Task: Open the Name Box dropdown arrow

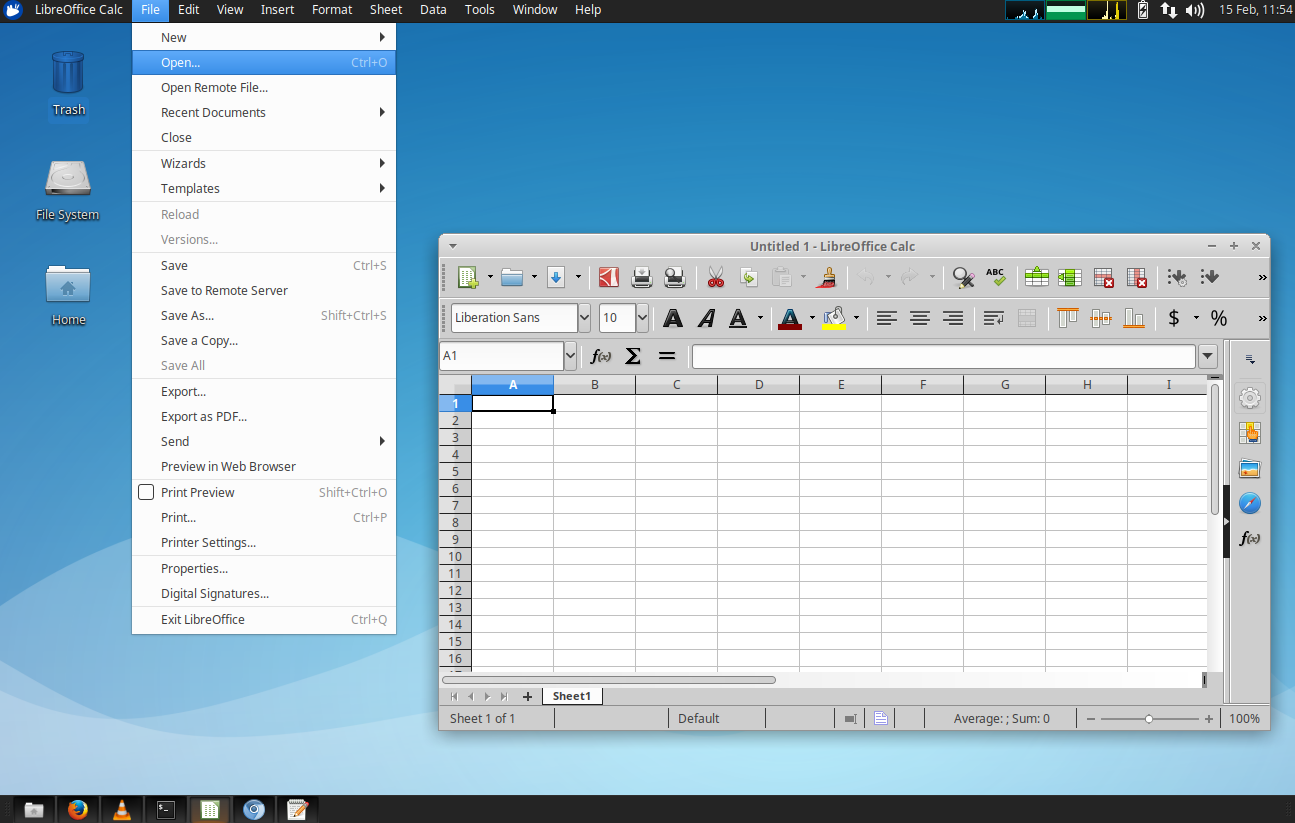Action: 570,356
